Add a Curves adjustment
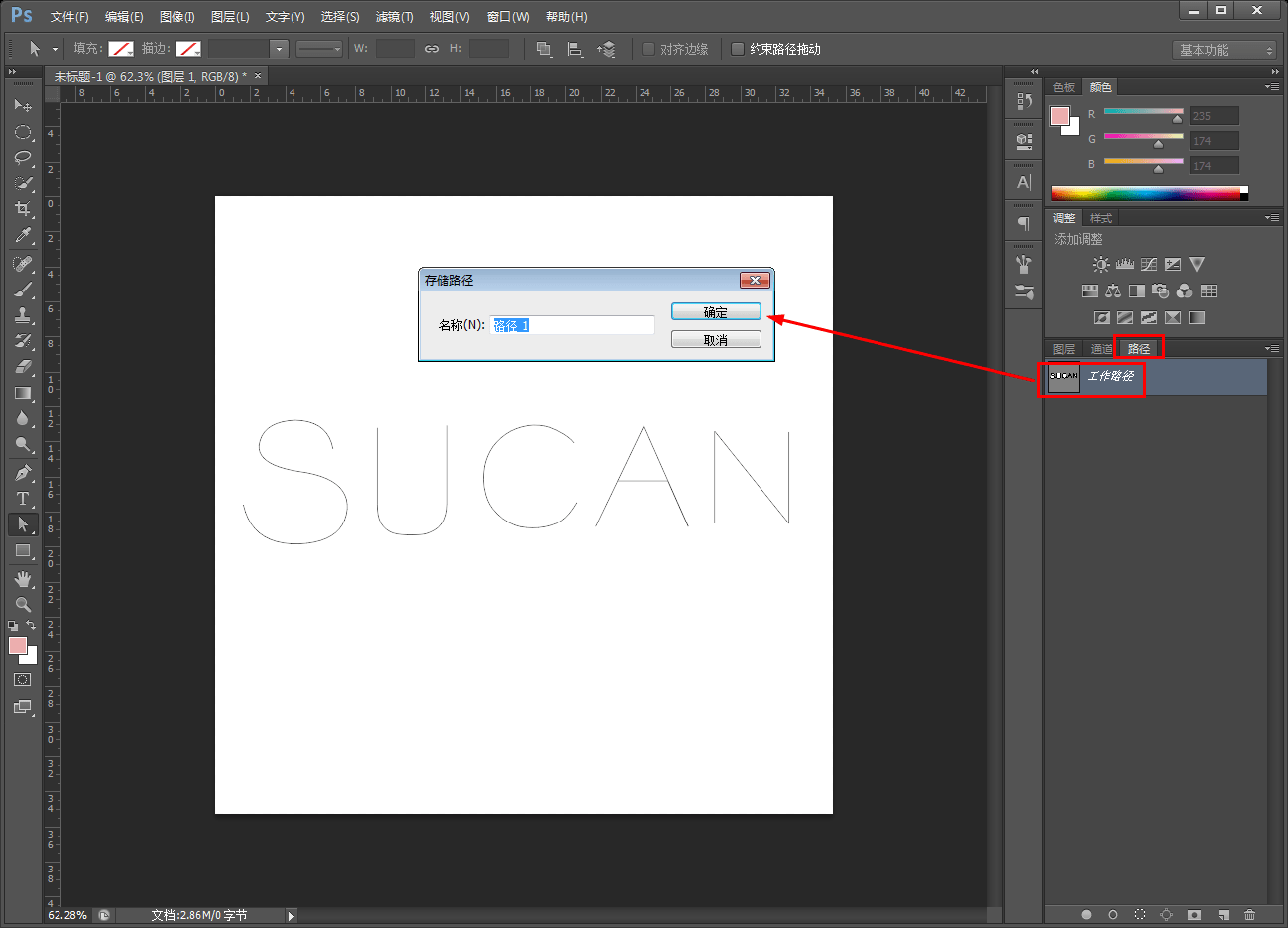 [x=1149, y=265]
